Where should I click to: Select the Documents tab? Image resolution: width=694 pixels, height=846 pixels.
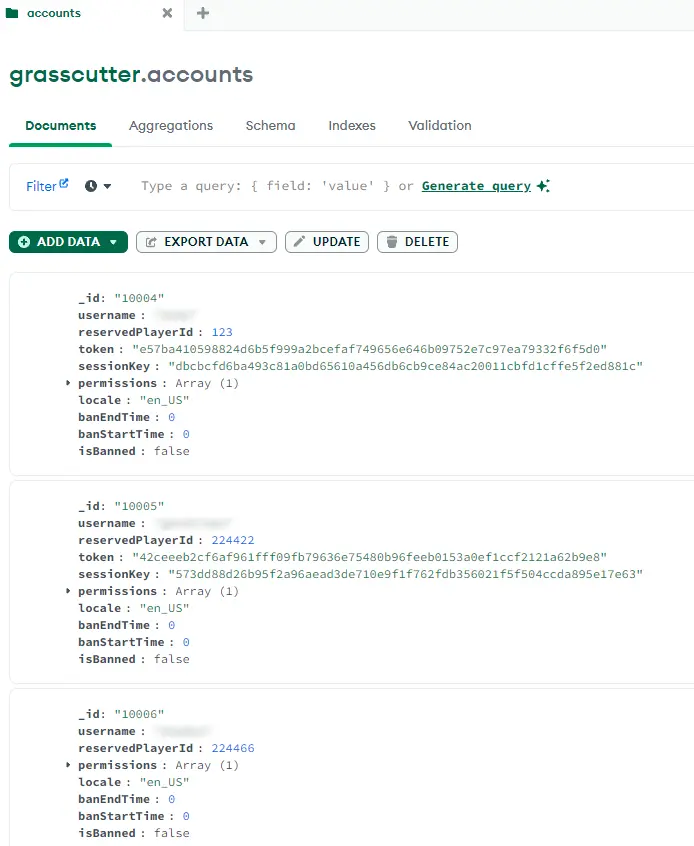[x=61, y=126]
